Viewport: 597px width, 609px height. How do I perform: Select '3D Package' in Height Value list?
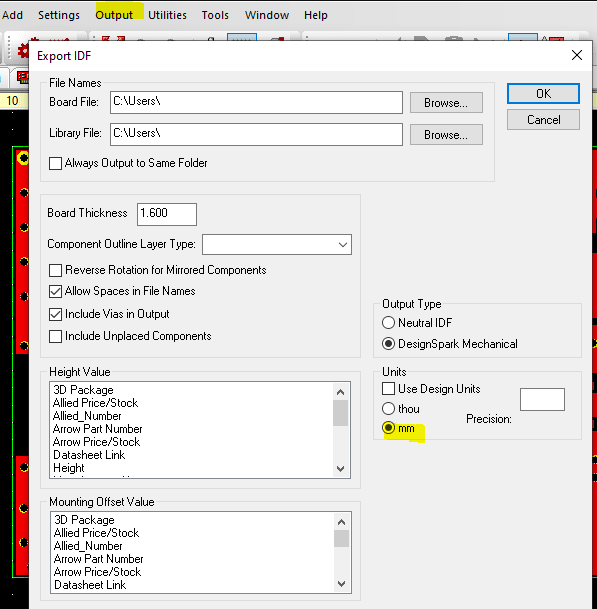(x=83, y=390)
